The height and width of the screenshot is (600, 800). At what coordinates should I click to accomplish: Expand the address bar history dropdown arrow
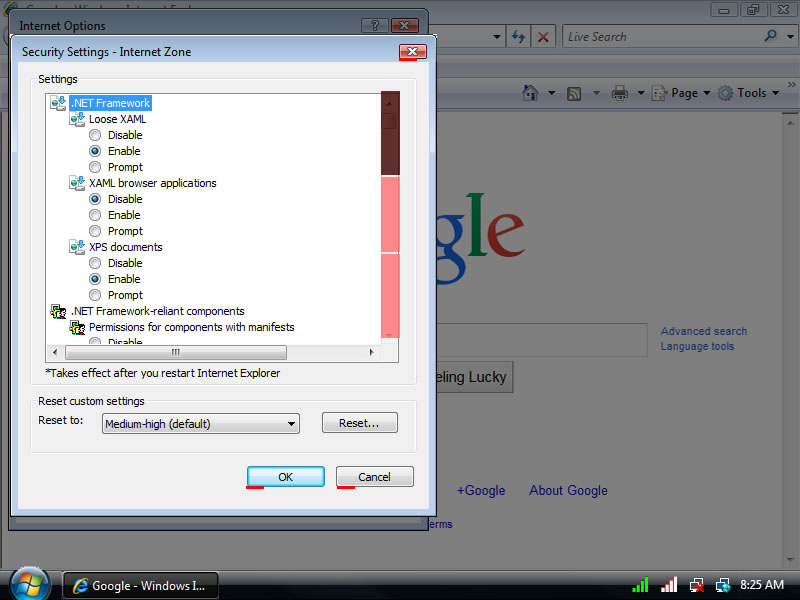point(497,37)
